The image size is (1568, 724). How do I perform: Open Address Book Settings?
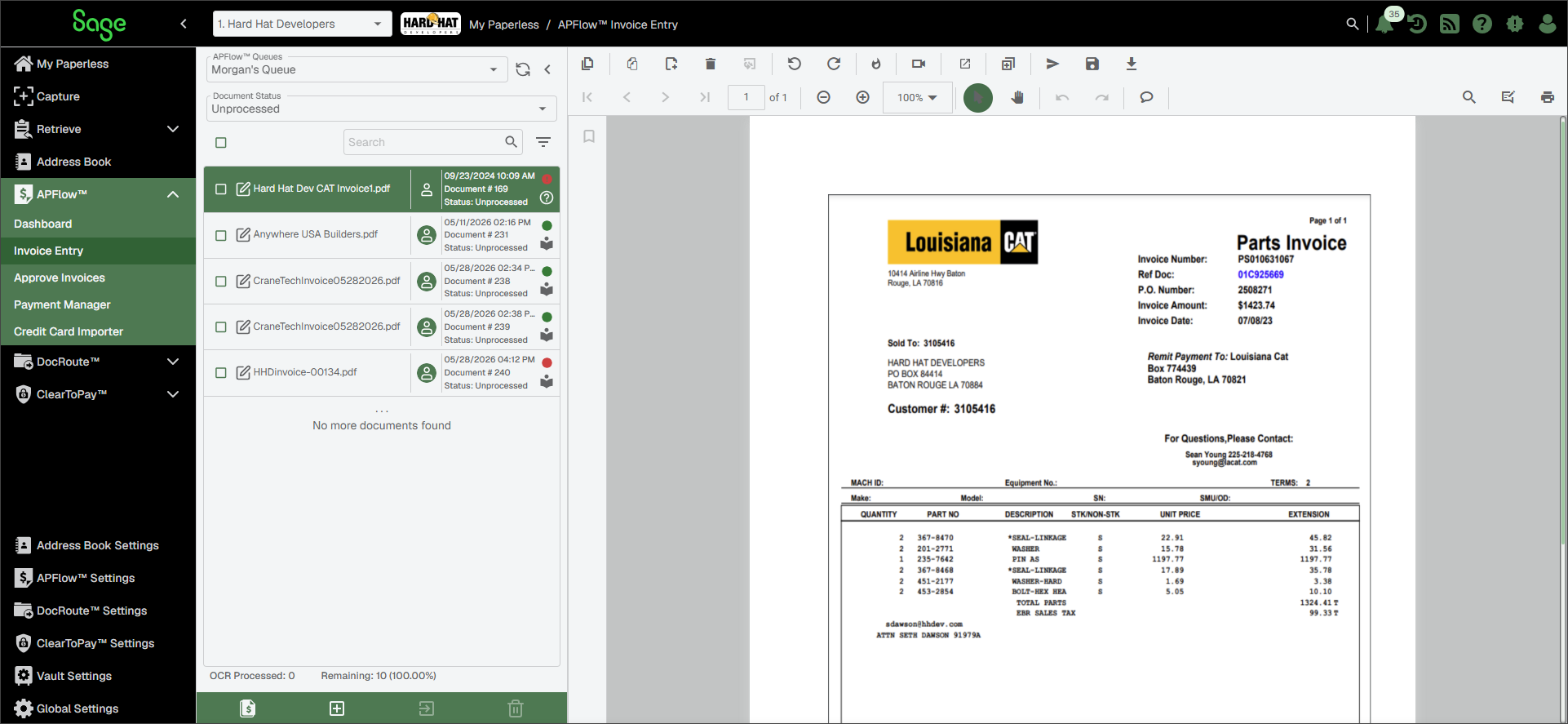coord(98,545)
